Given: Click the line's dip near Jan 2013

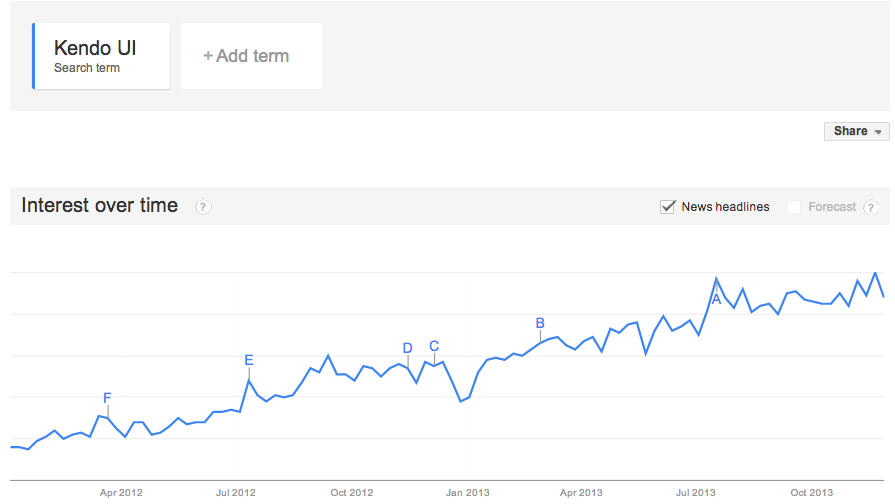Looking at the screenshot, I should 460,401.
